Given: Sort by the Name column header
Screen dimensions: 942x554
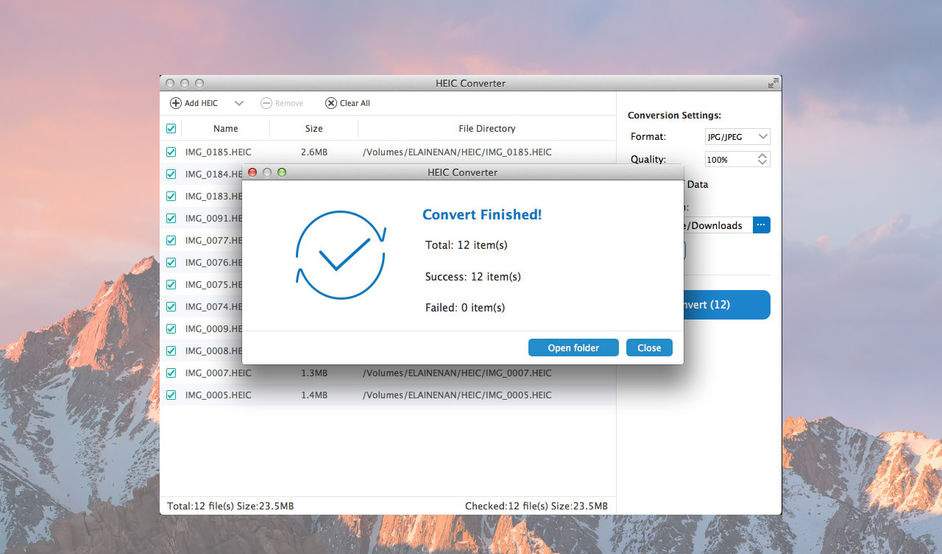Looking at the screenshot, I should 225,129.
